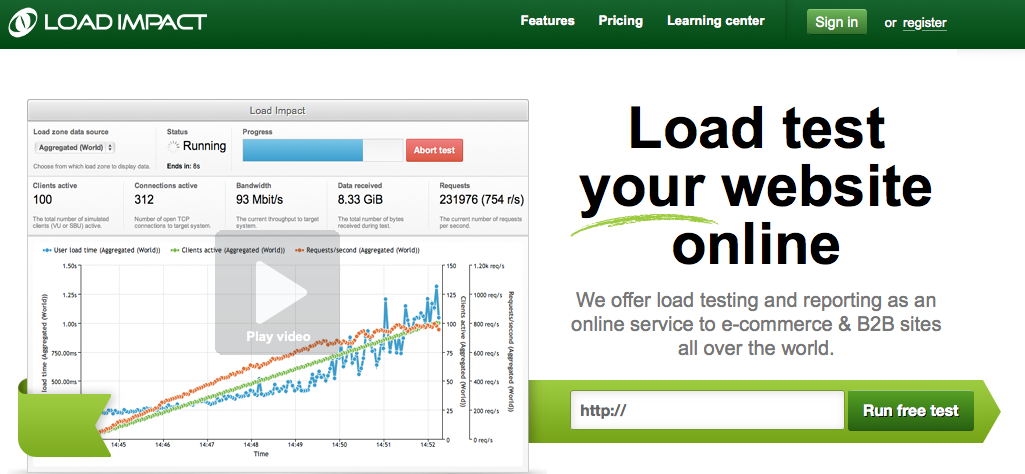Click the Load zone data source label
1025x474 pixels.
click(71, 132)
